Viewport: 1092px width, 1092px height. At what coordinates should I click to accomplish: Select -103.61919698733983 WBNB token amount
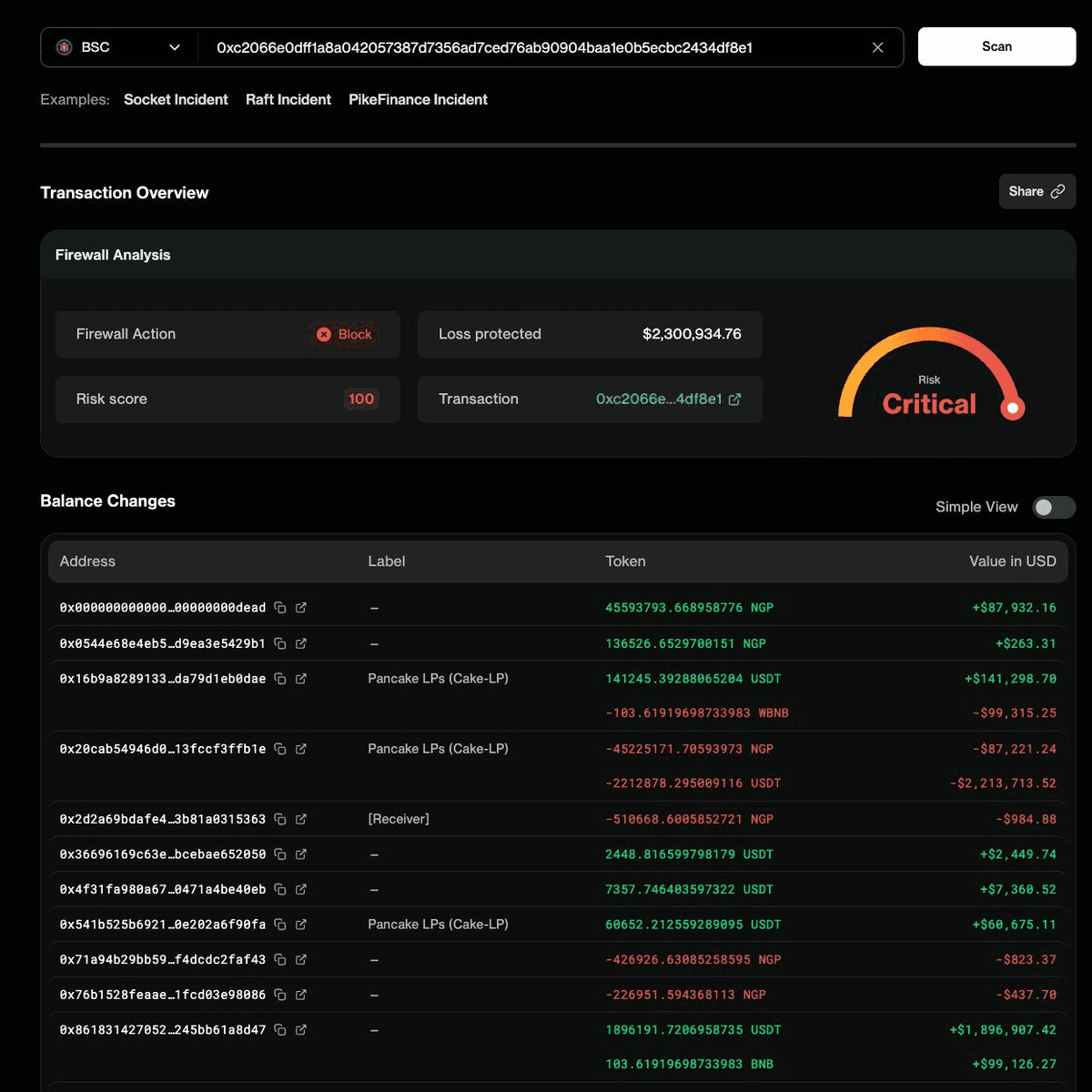coord(697,713)
